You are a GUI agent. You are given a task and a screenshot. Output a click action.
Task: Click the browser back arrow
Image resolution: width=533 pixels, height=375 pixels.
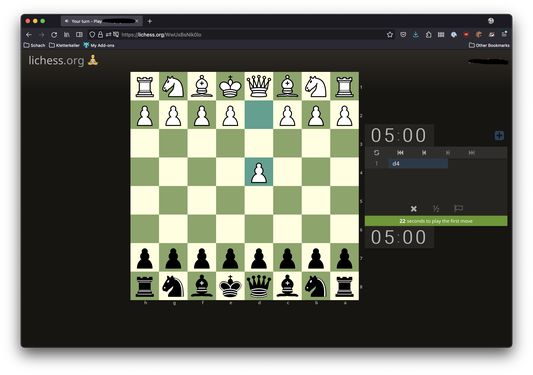pyautogui.click(x=29, y=34)
